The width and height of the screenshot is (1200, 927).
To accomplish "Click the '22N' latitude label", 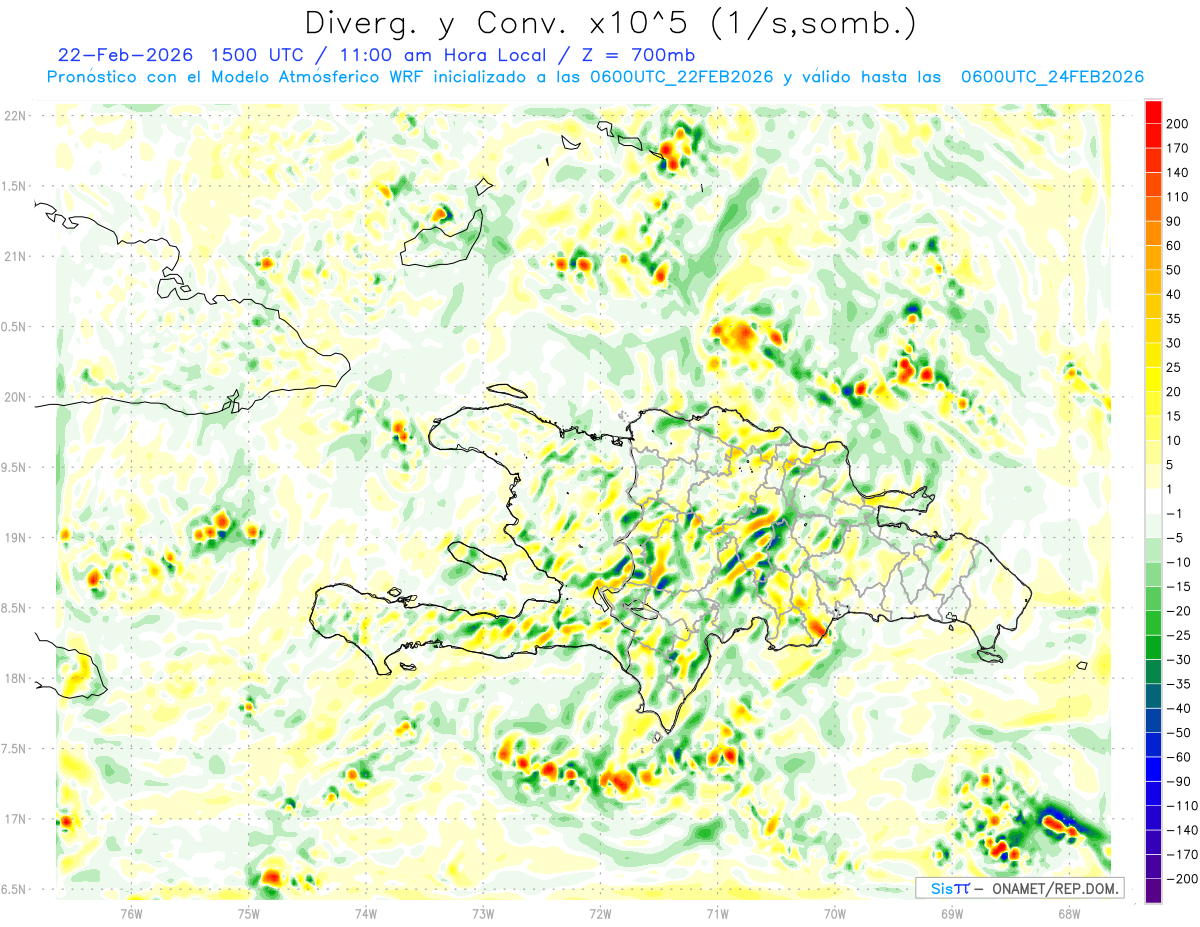I will [14, 116].
